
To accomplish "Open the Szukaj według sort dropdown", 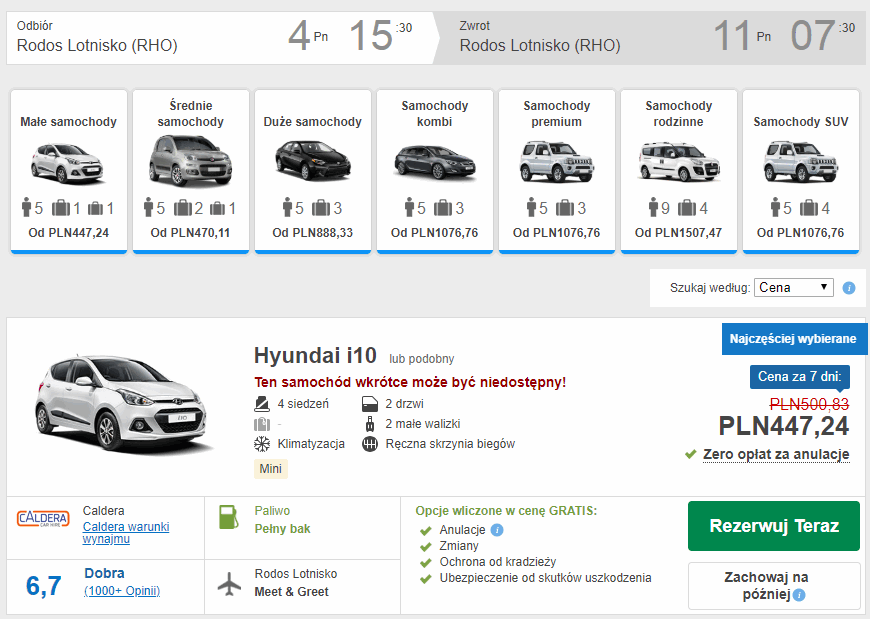I will (x=794, y=287).
